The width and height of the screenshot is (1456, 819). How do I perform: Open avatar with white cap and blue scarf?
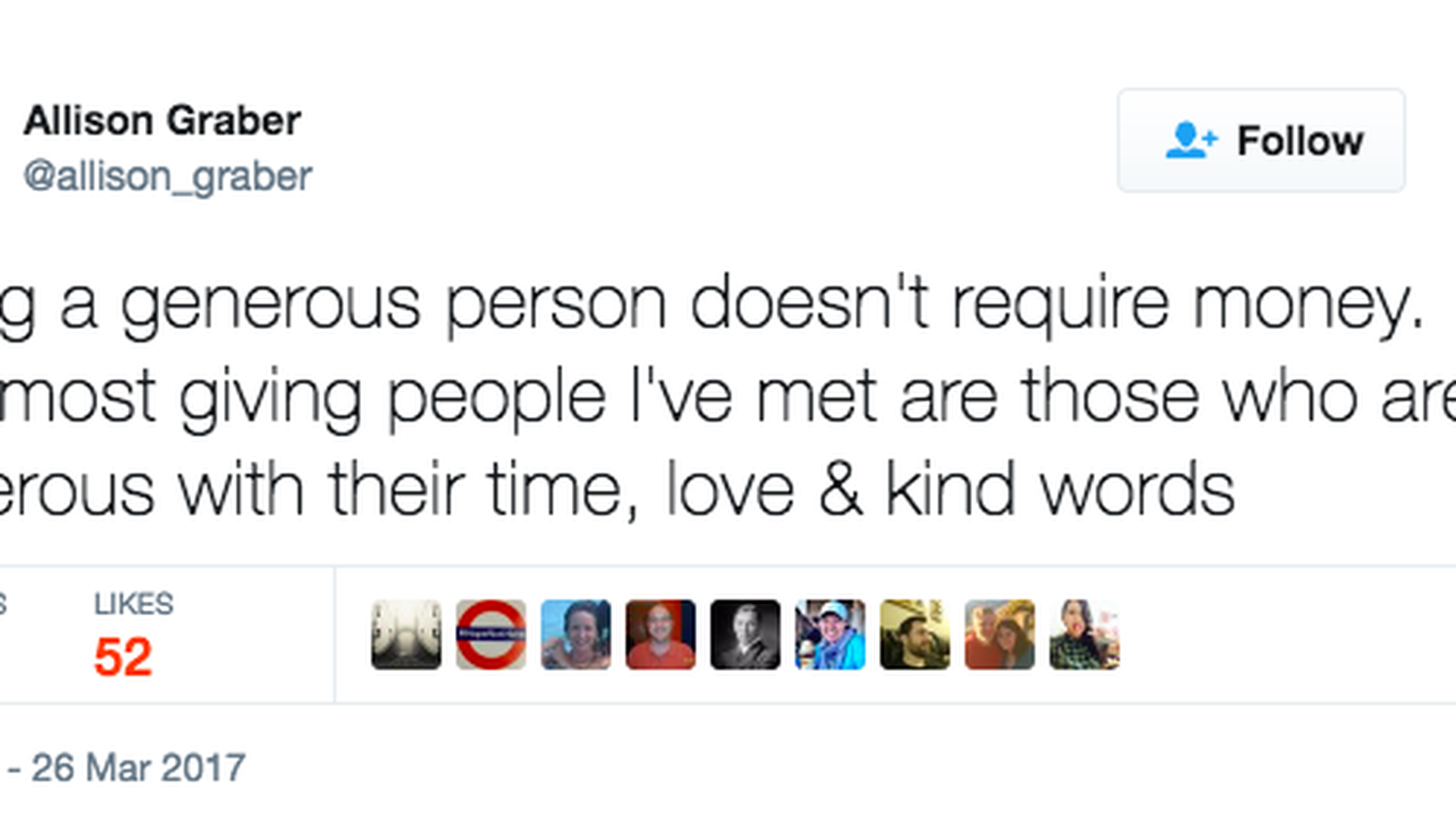830,635
